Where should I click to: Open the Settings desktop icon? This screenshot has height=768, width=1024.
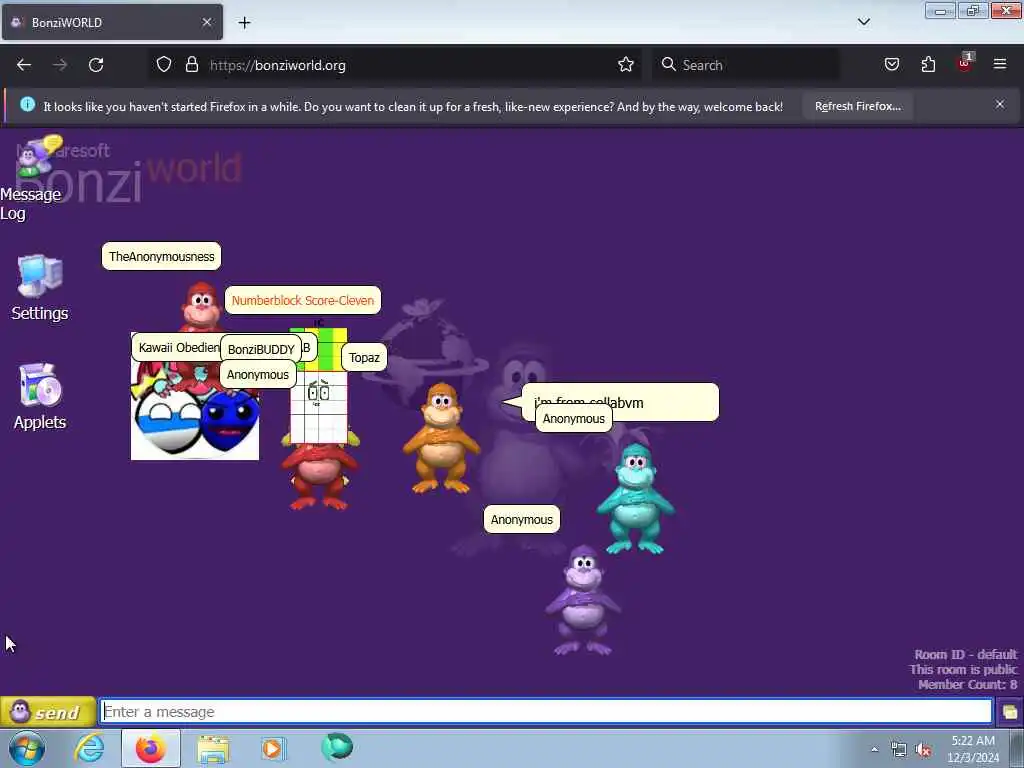40,288
